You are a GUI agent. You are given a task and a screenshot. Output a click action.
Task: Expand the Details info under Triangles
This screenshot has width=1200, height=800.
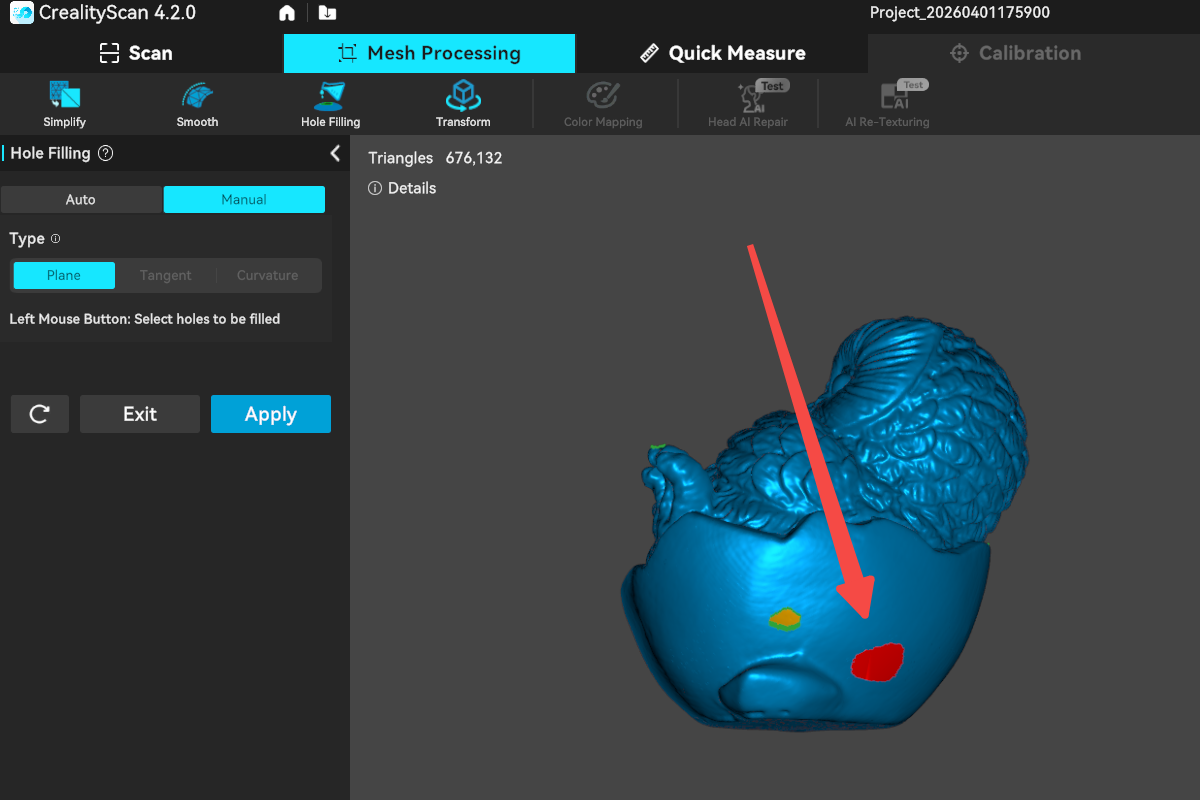[403, 188]
